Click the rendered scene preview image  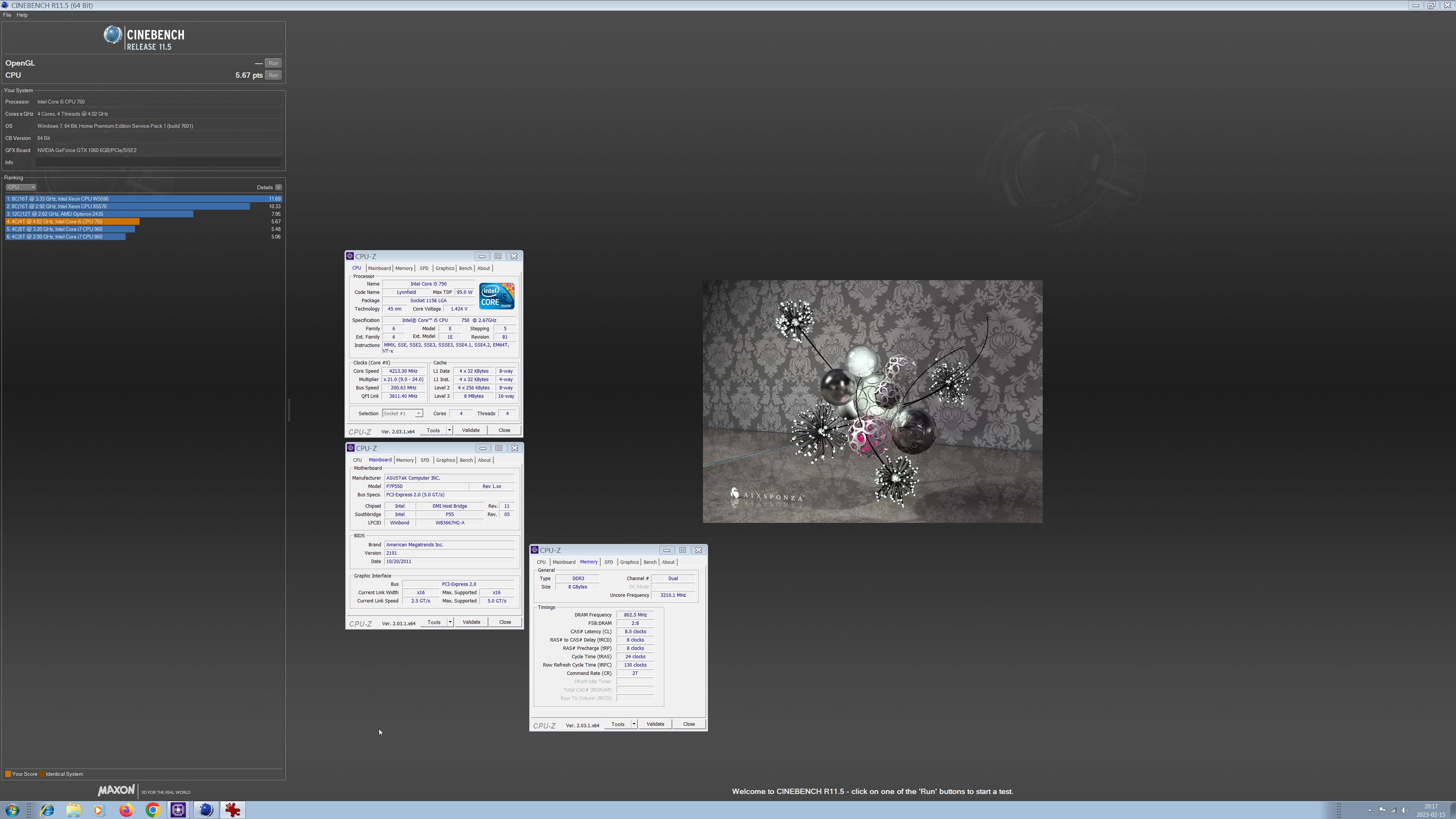click(x=872, y=401)
